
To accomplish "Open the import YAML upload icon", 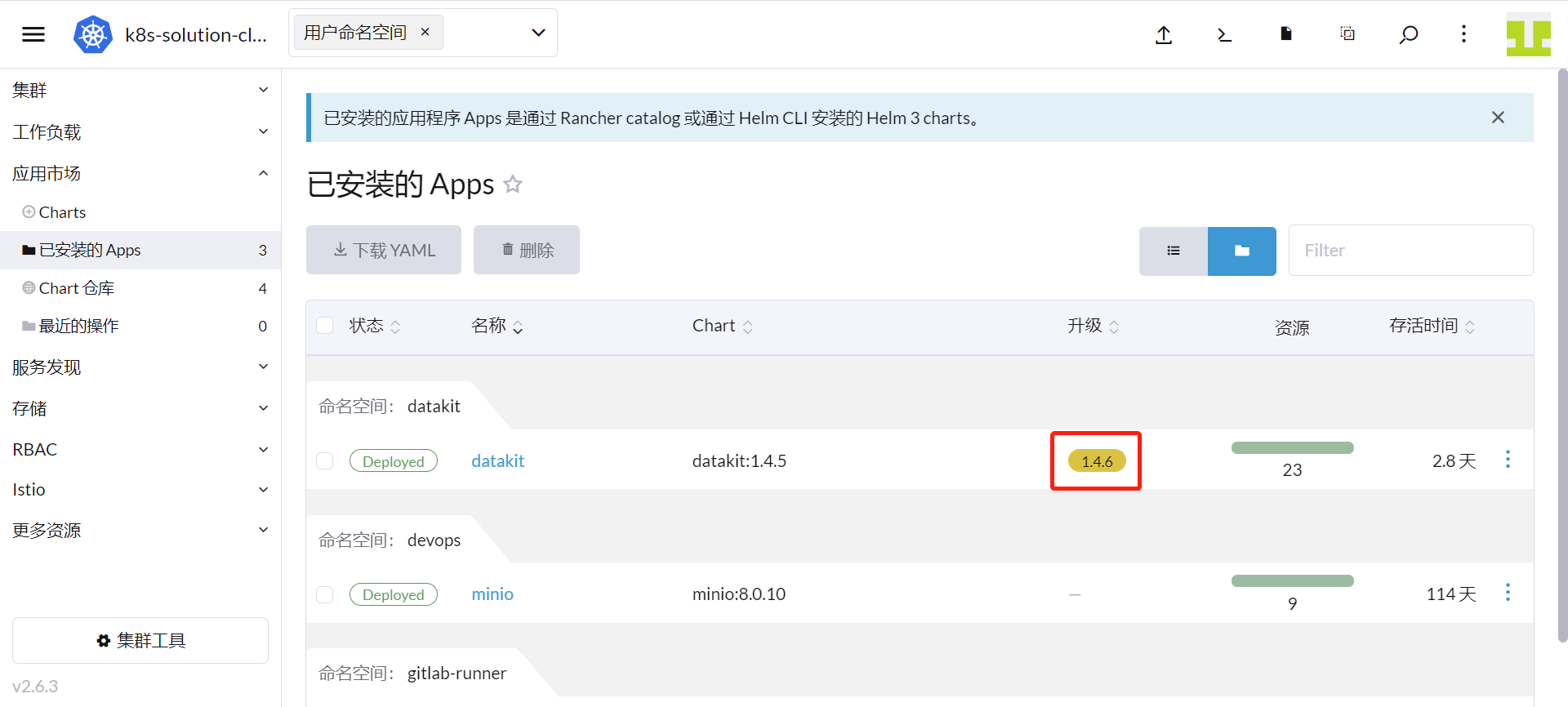I will click(x=1164, y=34).
